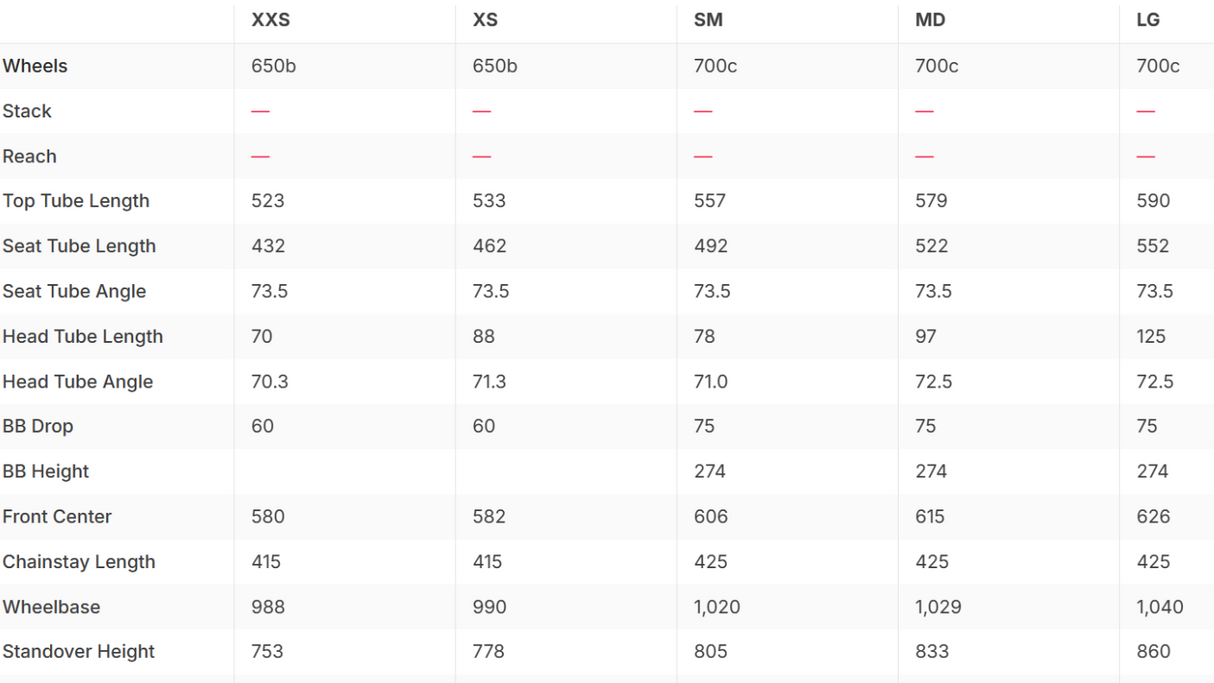
Task: Click the red dash under XXS Stack
Action: pyautogui.click(x=260, y=111)
